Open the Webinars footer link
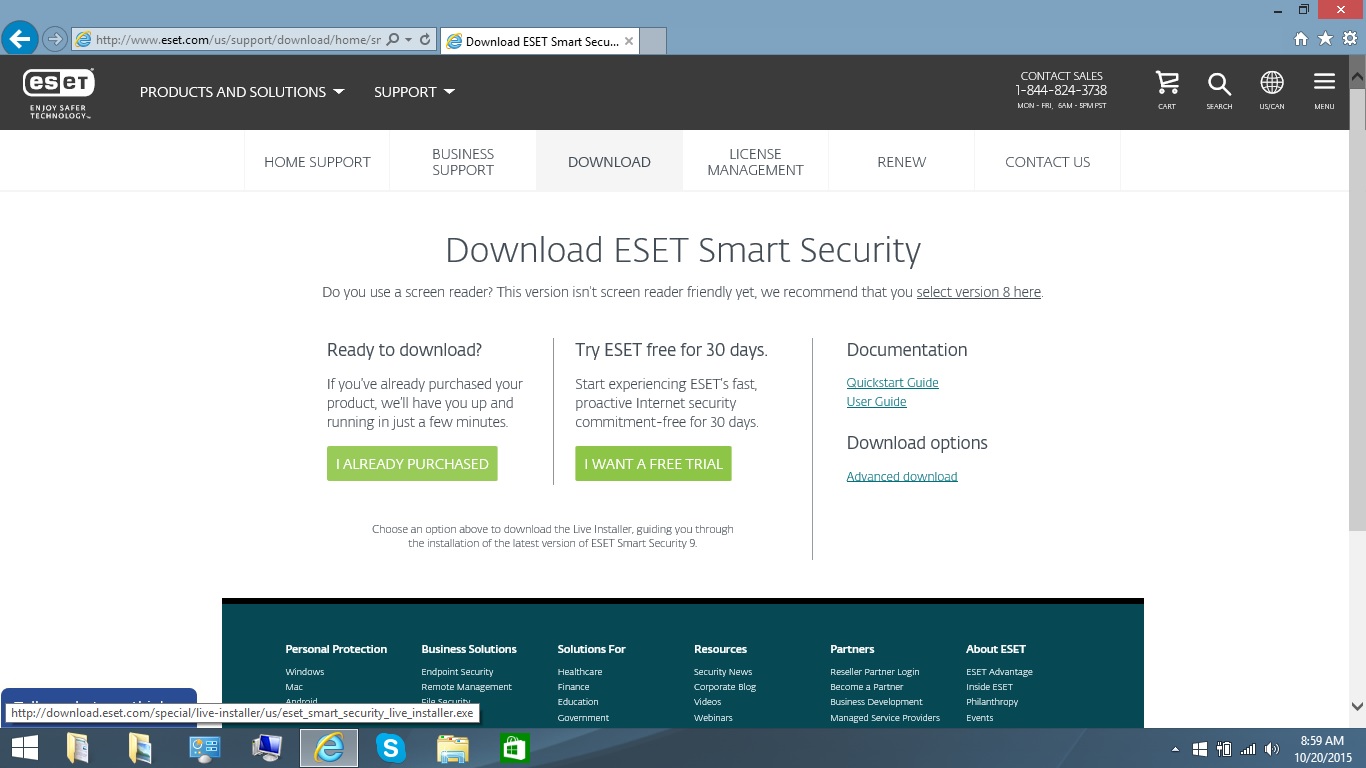This screenshot has width=1366, height=768. [713, 717]
